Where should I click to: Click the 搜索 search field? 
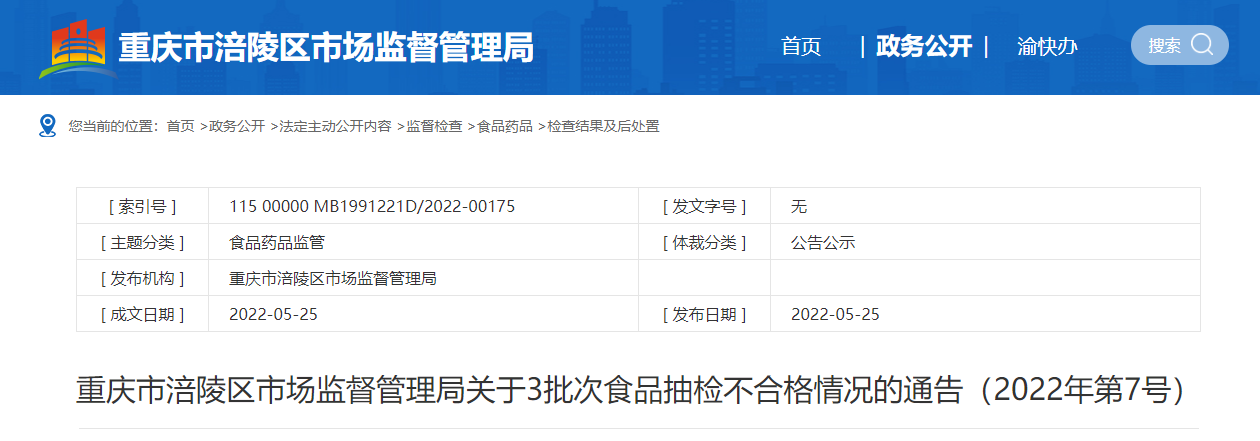[x=1180, y=45]
